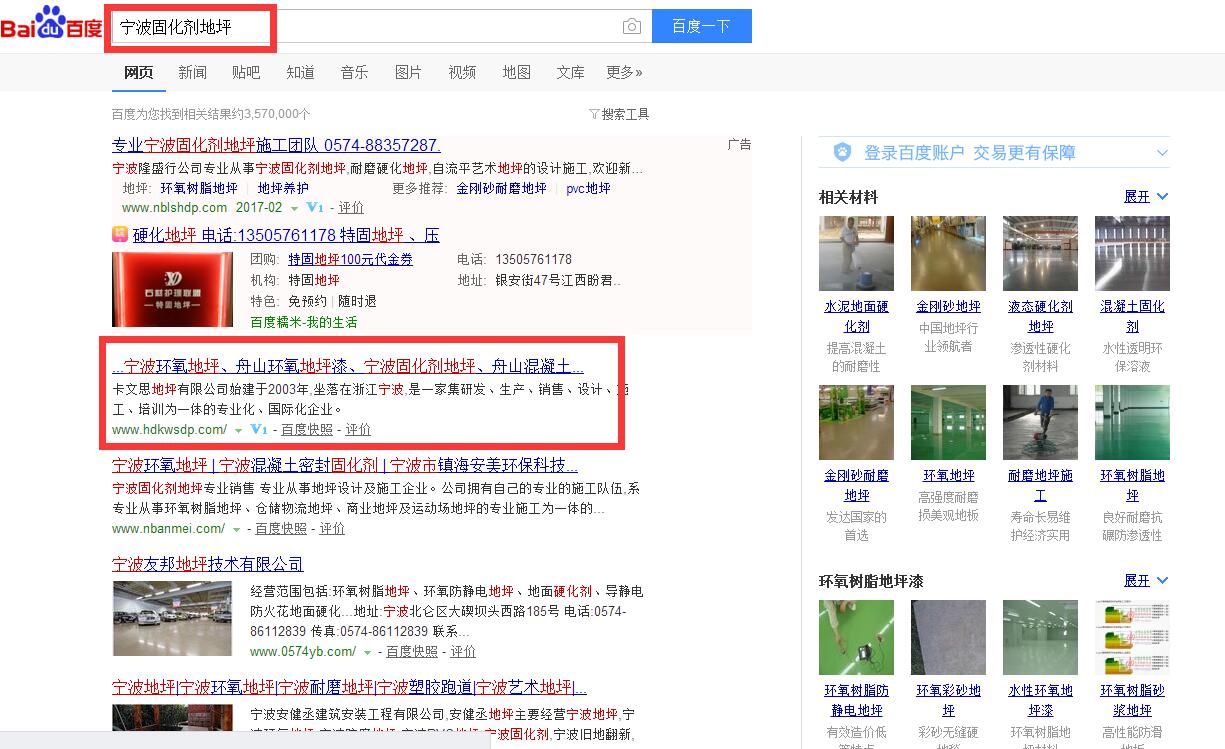Open result 宁波友邦地坪技术有限公司
1225x749 pixels.
pyautogui.click(x=208, y=564)
